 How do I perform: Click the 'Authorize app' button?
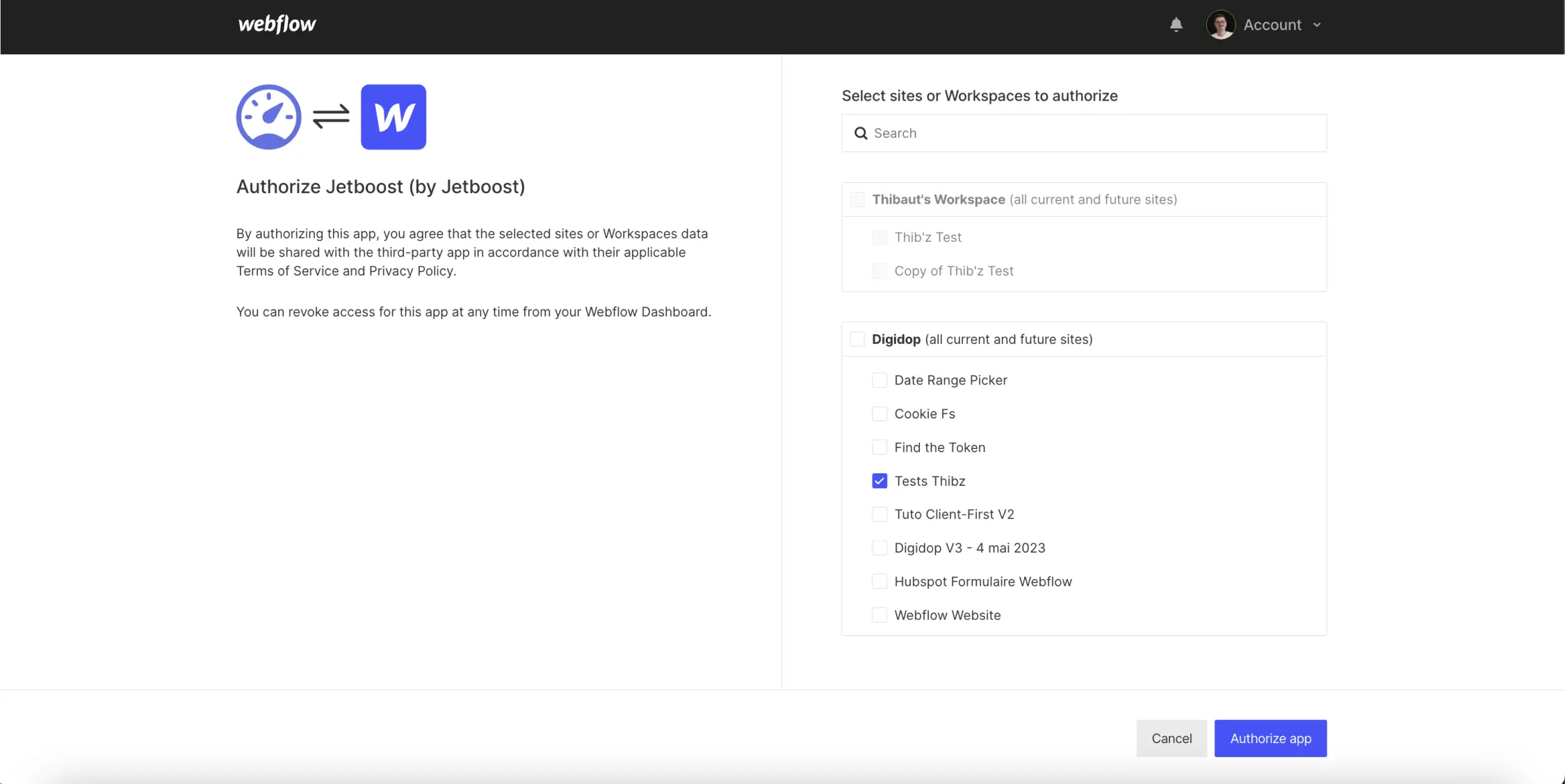point(1271,738)
